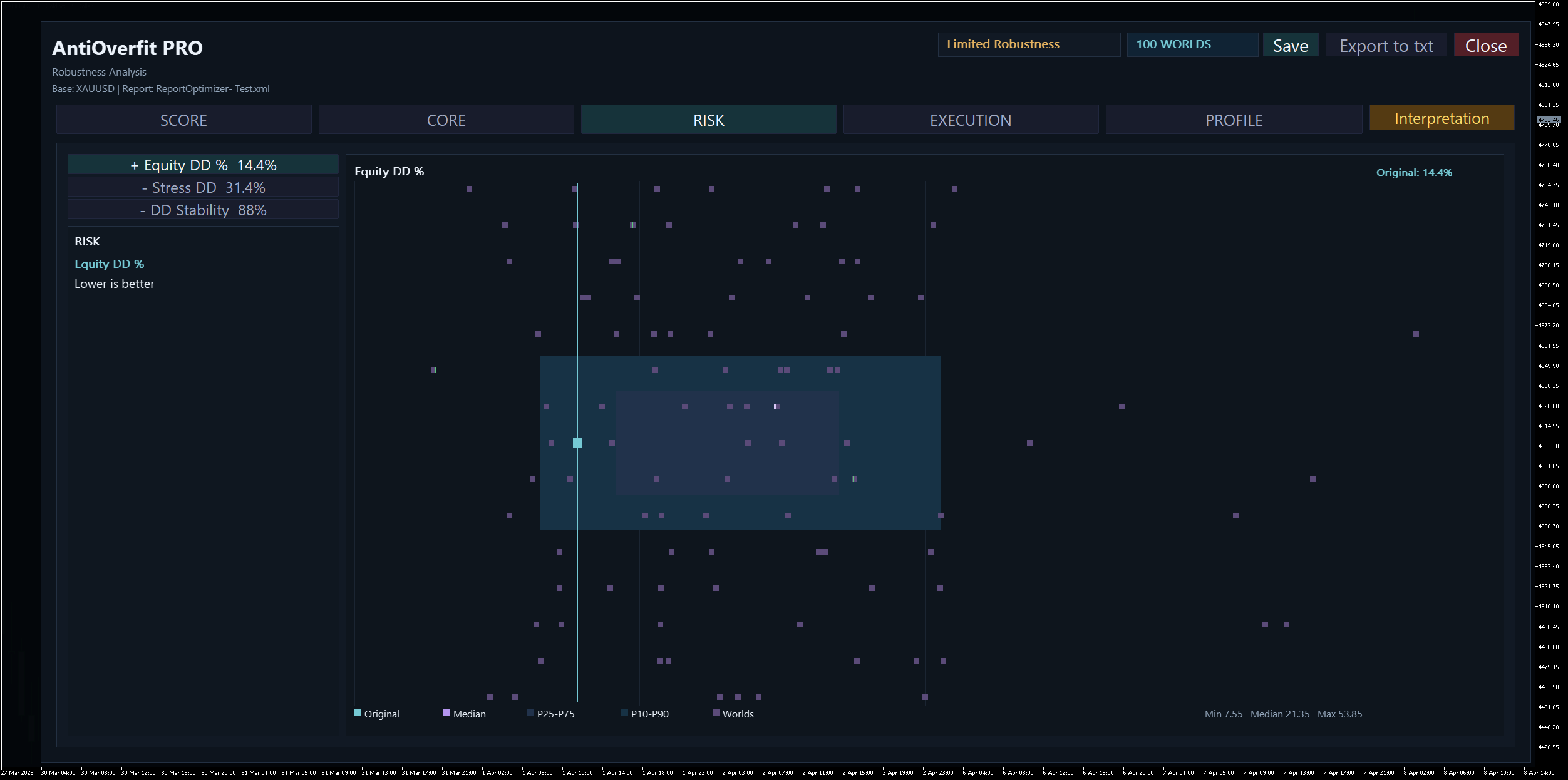Click the Median legend color swatch
Viewport: 1568px width, 780px height.
(x=446, y=712)
